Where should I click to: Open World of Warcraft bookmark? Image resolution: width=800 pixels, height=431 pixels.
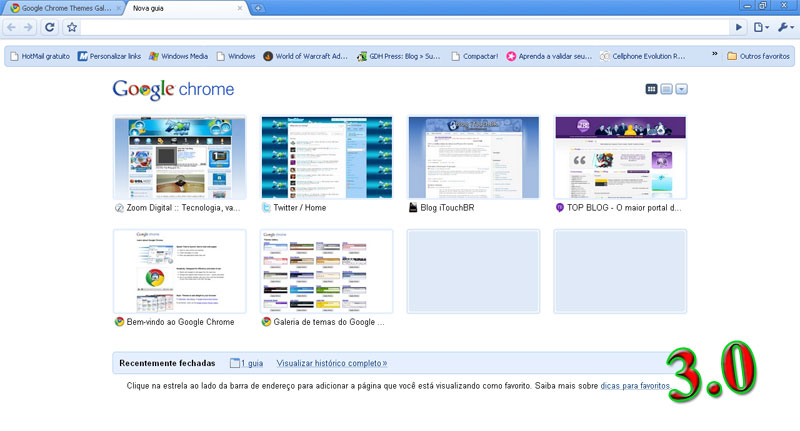tap(306, 56)
